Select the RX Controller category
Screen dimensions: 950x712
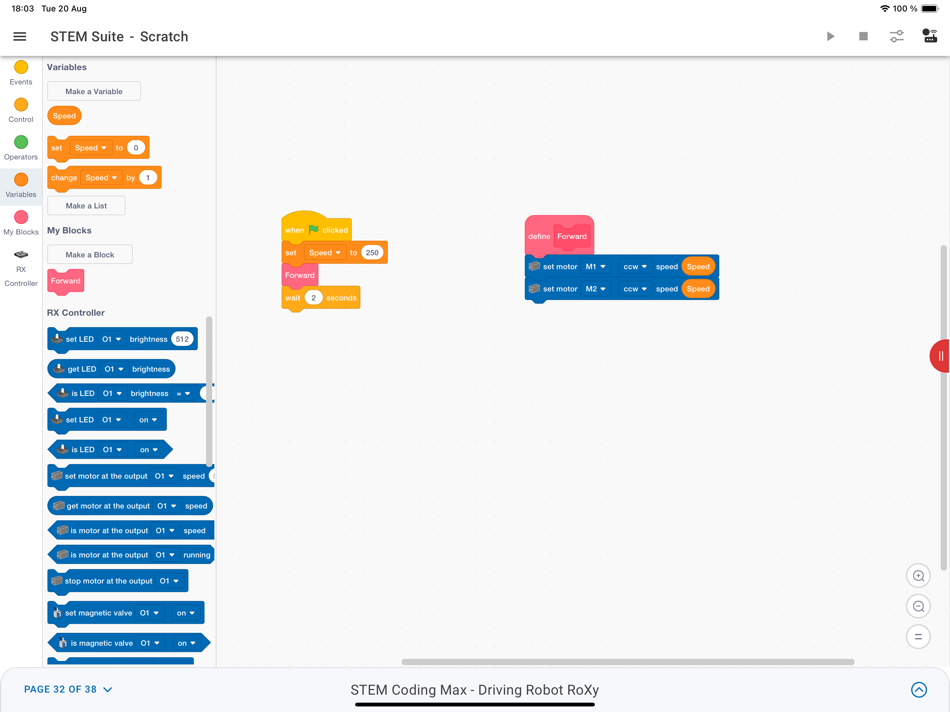21,268
